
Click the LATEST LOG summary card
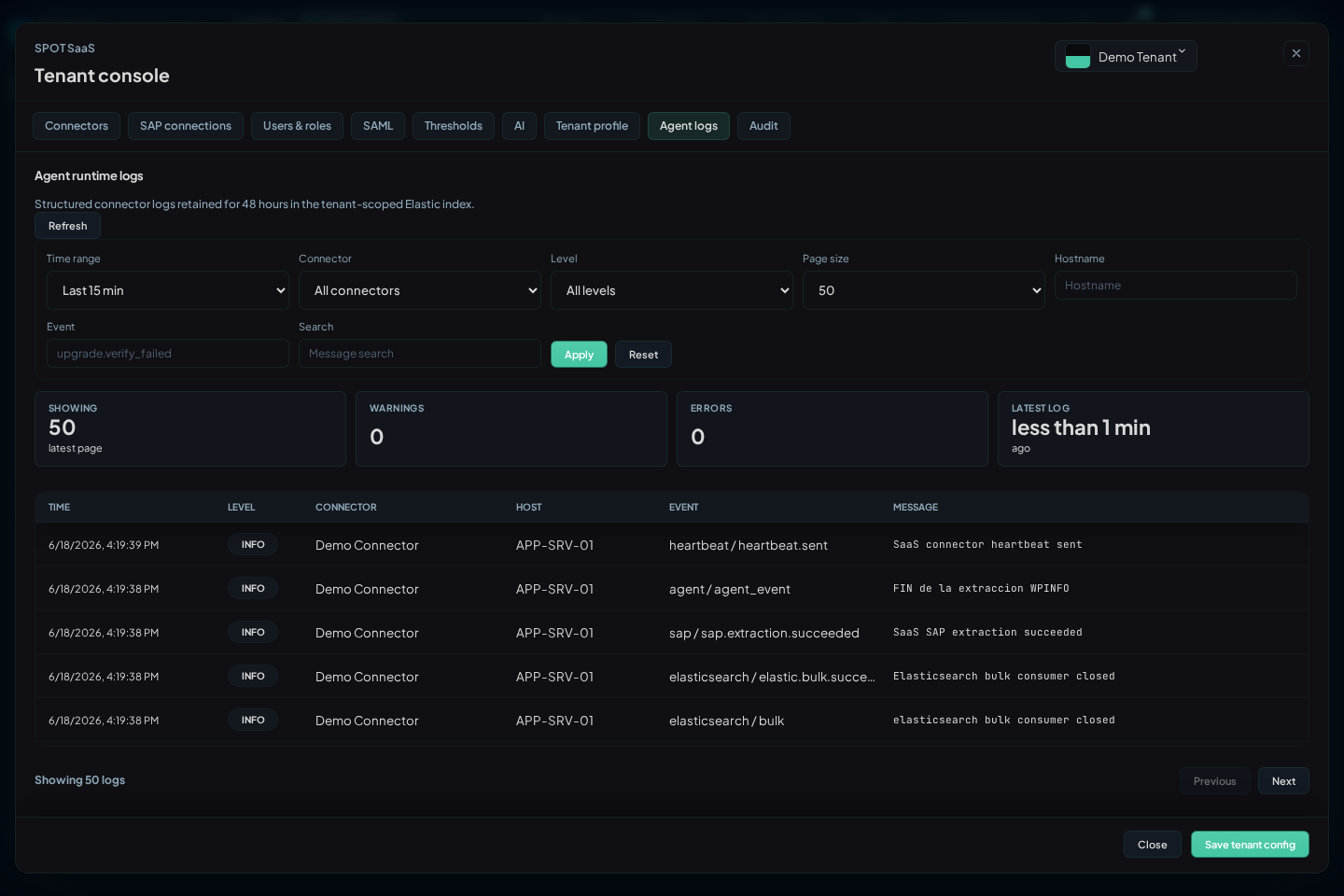1154,428
